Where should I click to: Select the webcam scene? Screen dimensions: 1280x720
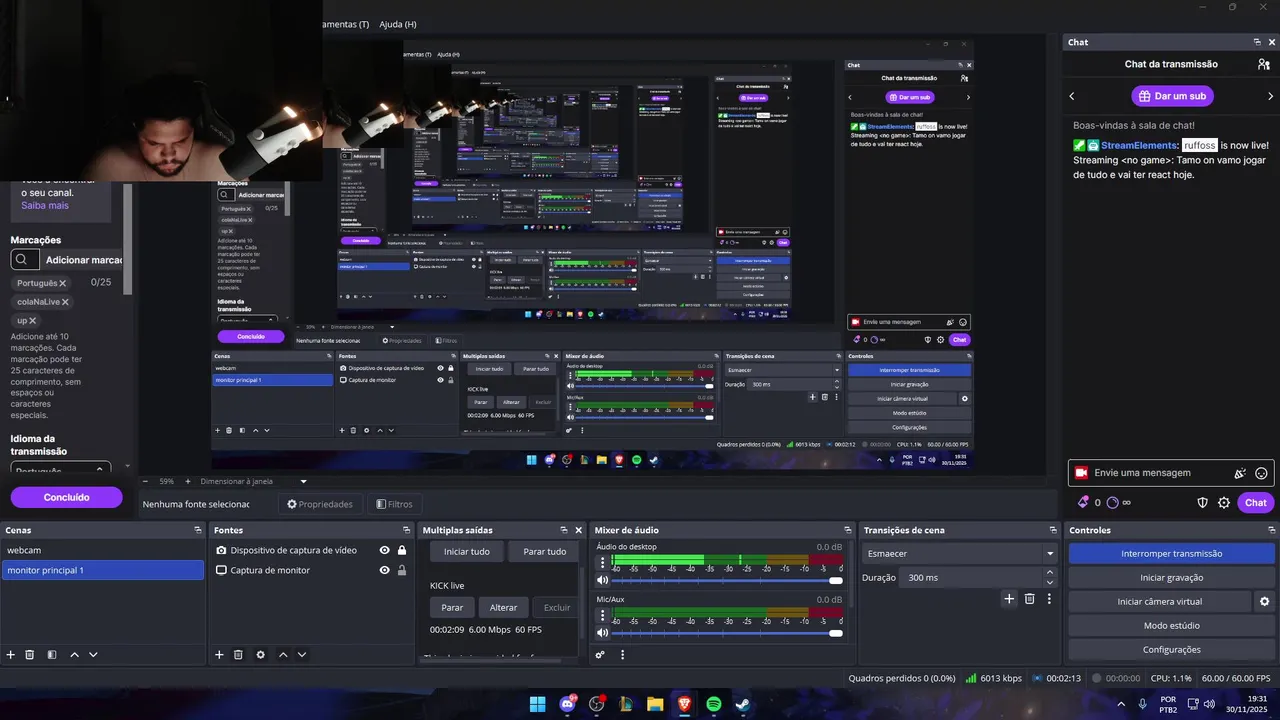[x=103, y=550]
